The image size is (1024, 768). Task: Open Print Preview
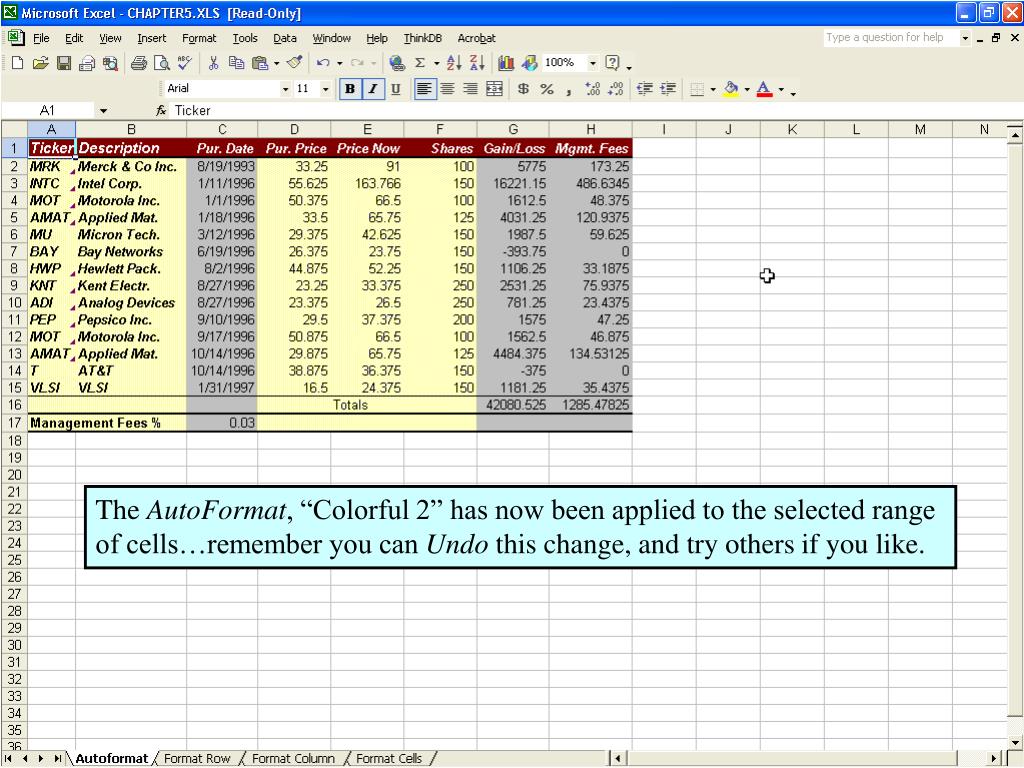pyautogui.click(x=161, y=63)
